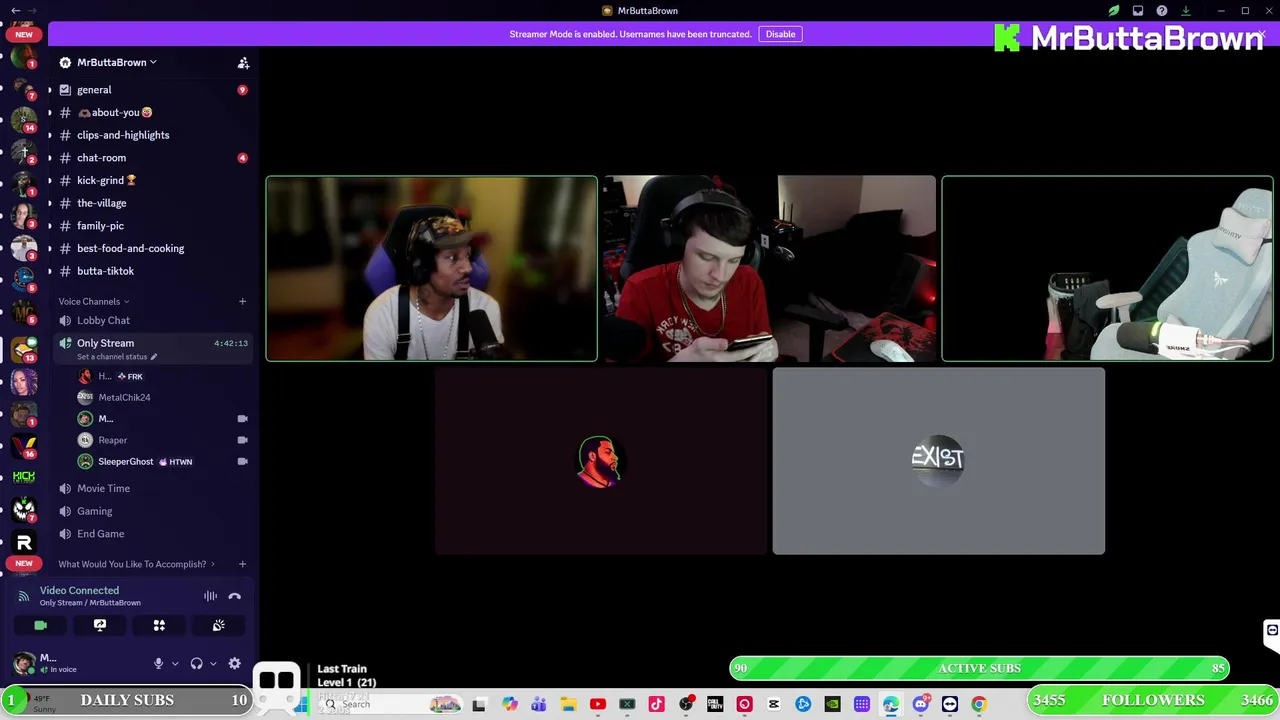Open Google Chrome in the taskbar
This screenshot has width=1280, height=720.
click(979, 705)
